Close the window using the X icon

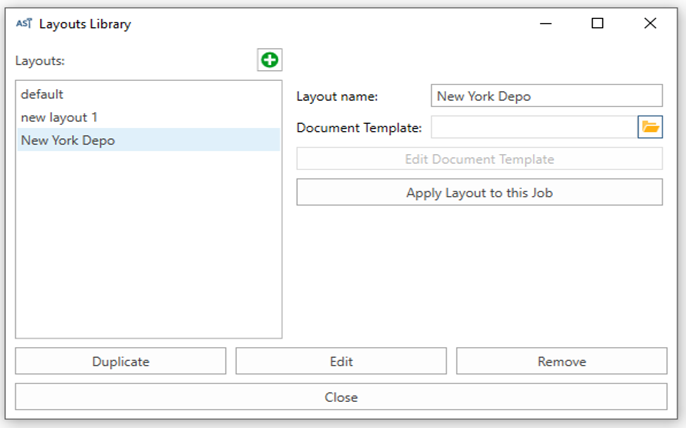[x=650, y=23]
